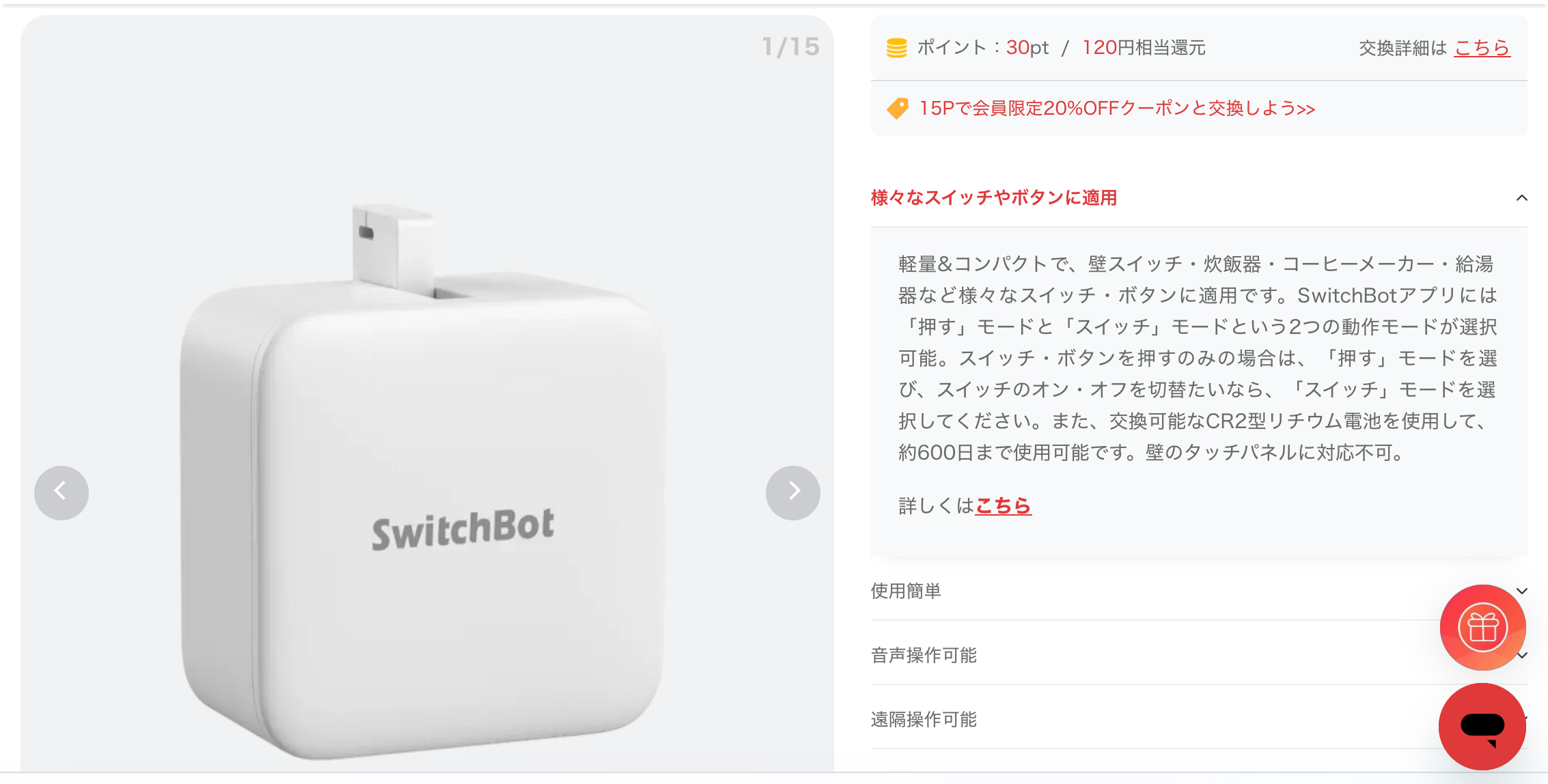Open the red gift rewards button
The image size is (1548, 784).
click(x=1482, y=627)
